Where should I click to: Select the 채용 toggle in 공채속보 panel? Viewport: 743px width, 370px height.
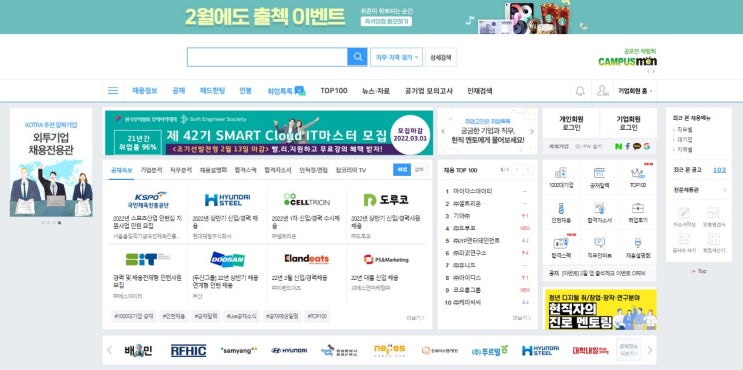click(402, 170)
